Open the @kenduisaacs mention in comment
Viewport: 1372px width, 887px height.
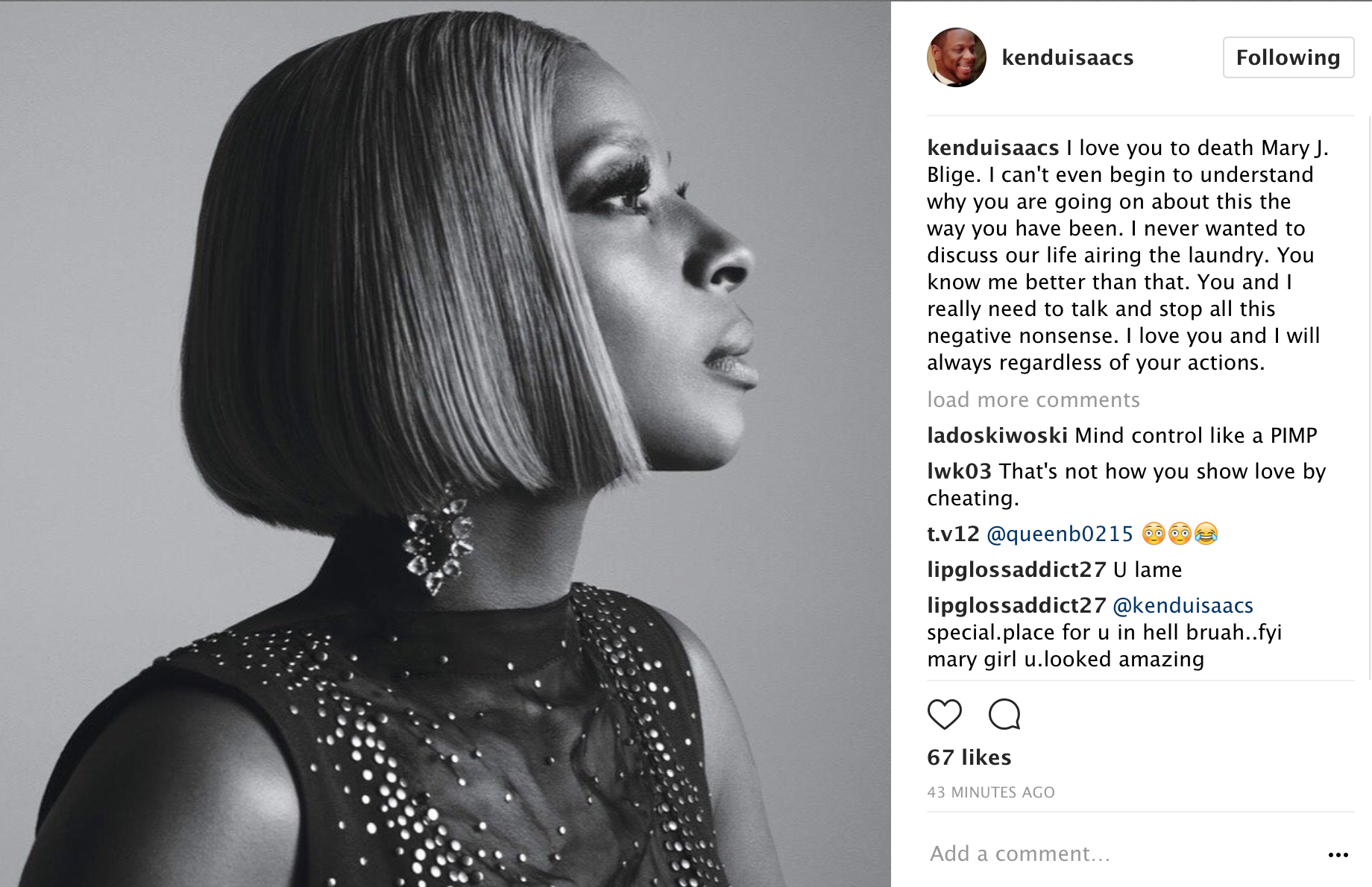(x=1183, y=605)
